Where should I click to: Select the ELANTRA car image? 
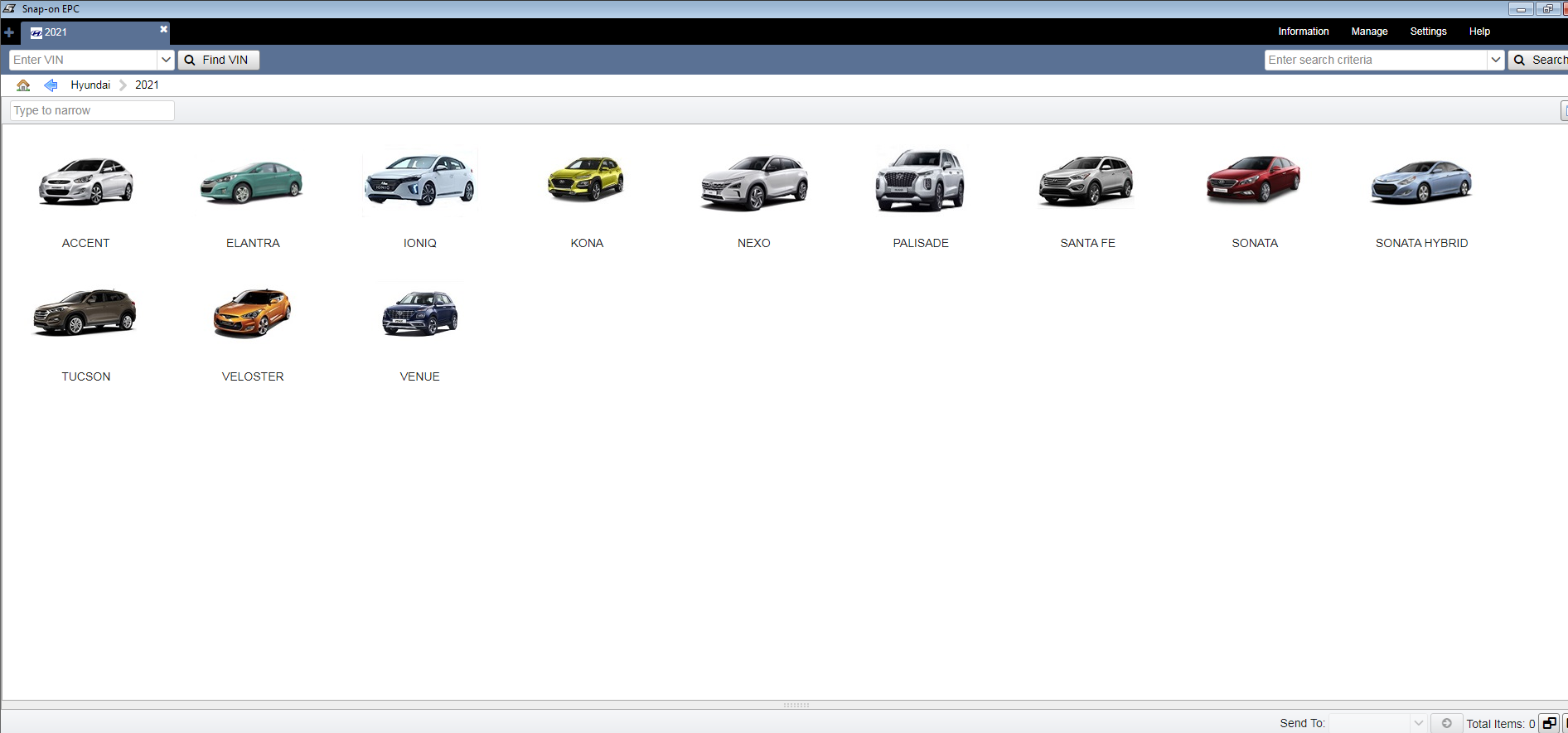click(252, 181)
